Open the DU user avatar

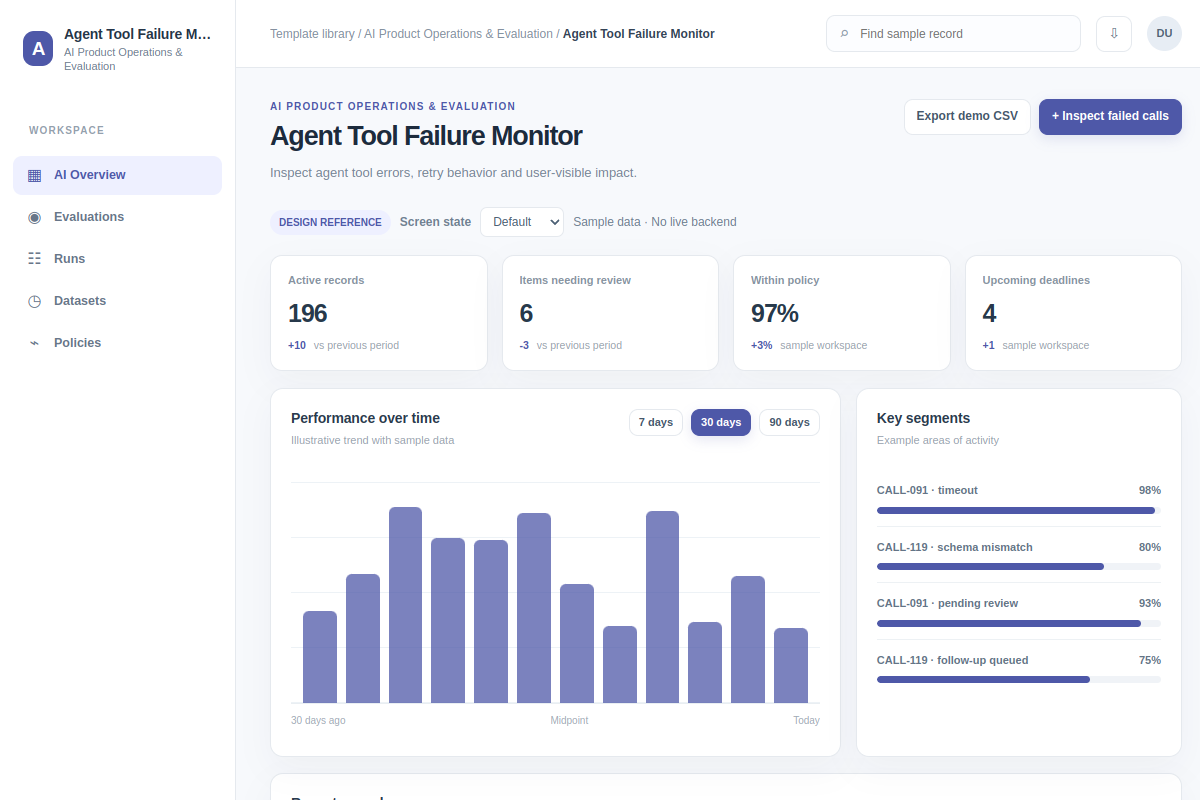tap(1164, 33)
